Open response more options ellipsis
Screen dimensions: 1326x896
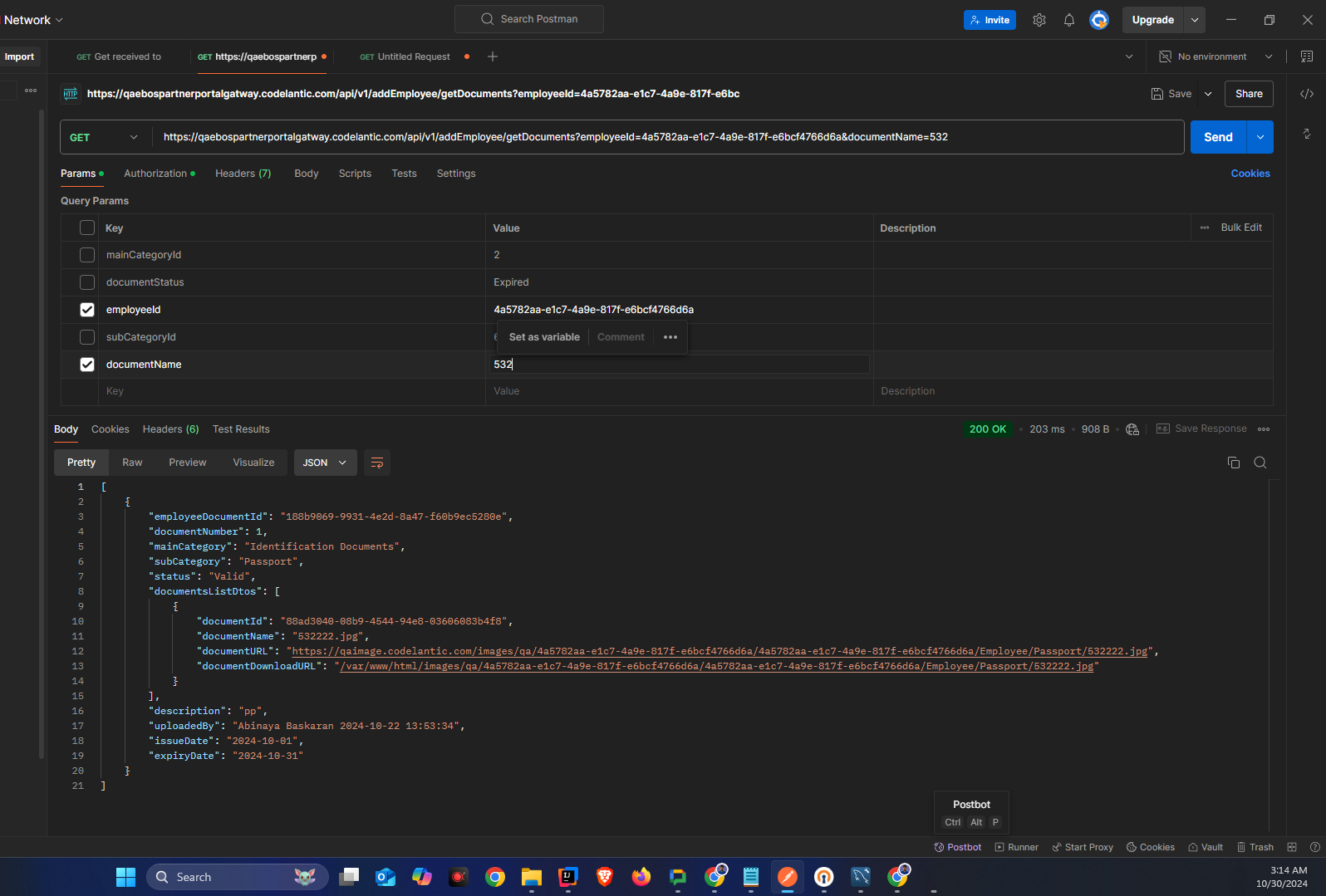point(1264,429)
